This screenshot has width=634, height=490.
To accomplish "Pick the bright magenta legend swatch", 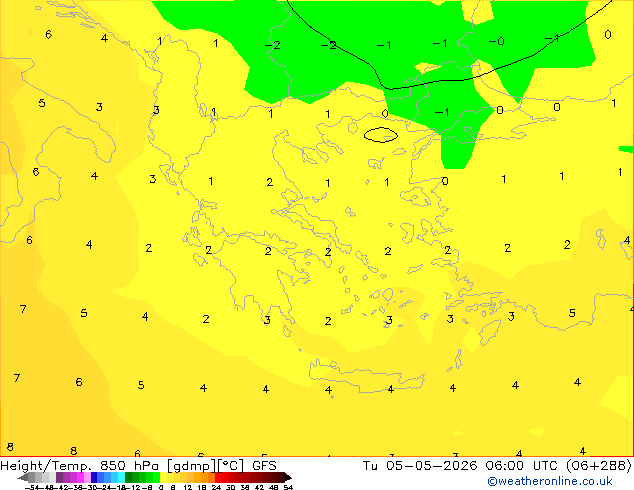I will coord(80,477).
